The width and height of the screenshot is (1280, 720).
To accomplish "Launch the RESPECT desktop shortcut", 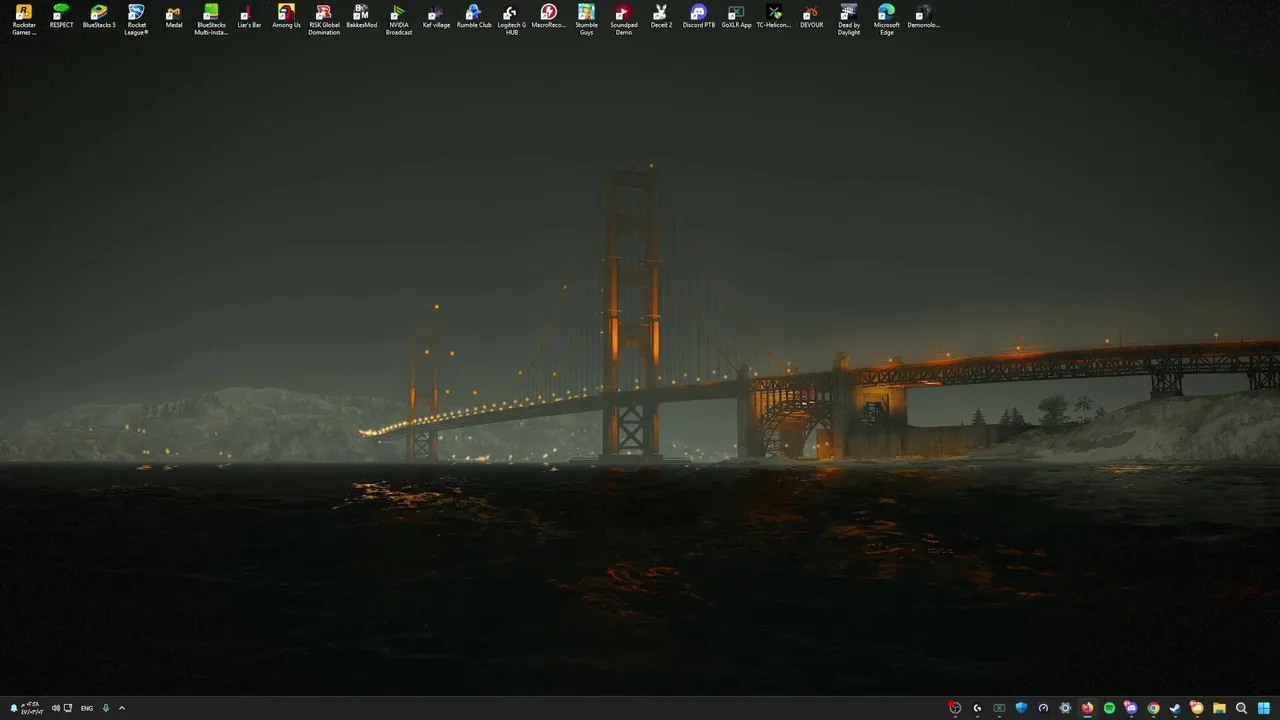I will [61, 17].
